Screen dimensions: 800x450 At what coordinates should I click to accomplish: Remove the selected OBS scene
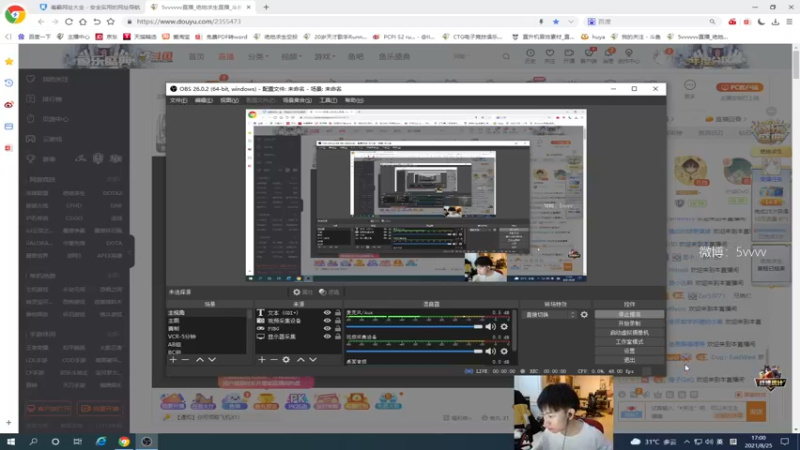(x=185, y=360)
